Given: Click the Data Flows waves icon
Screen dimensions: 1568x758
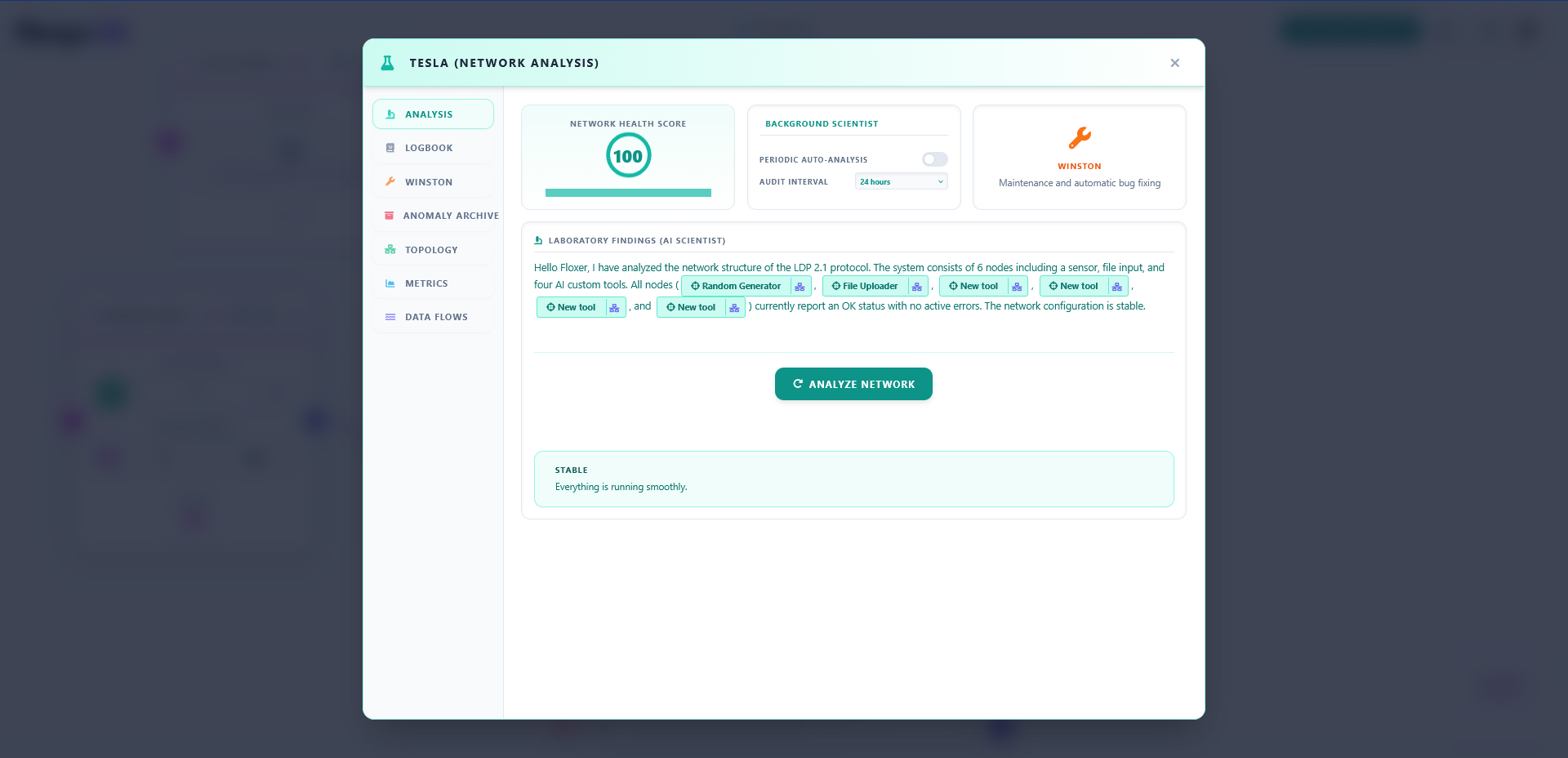Looking at the screenshot, I should [x=390, y=317].
